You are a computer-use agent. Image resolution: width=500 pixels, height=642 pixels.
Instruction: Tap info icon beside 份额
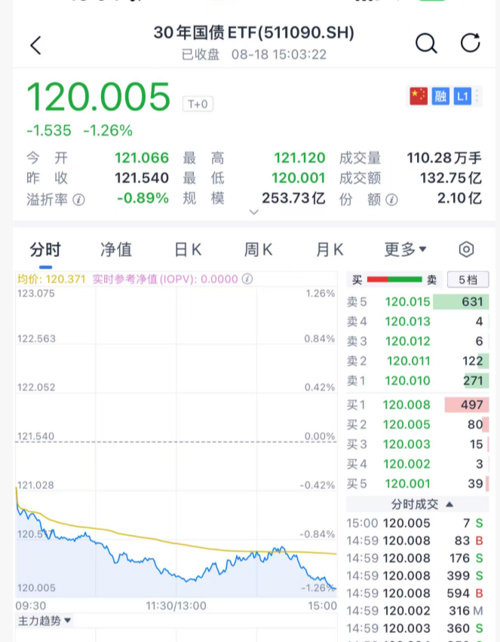[x=391, y=200]
